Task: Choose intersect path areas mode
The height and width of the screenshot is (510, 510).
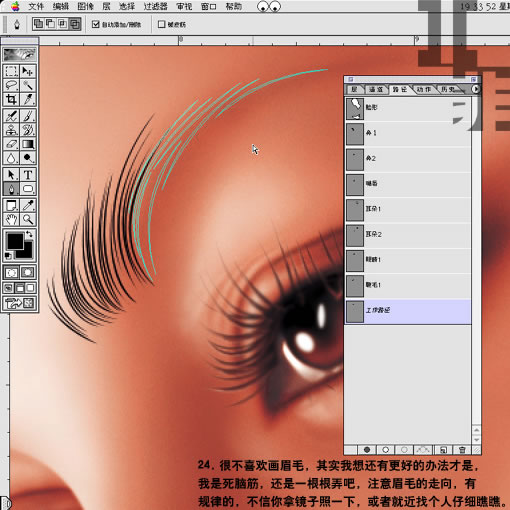Action: (63, 24)
